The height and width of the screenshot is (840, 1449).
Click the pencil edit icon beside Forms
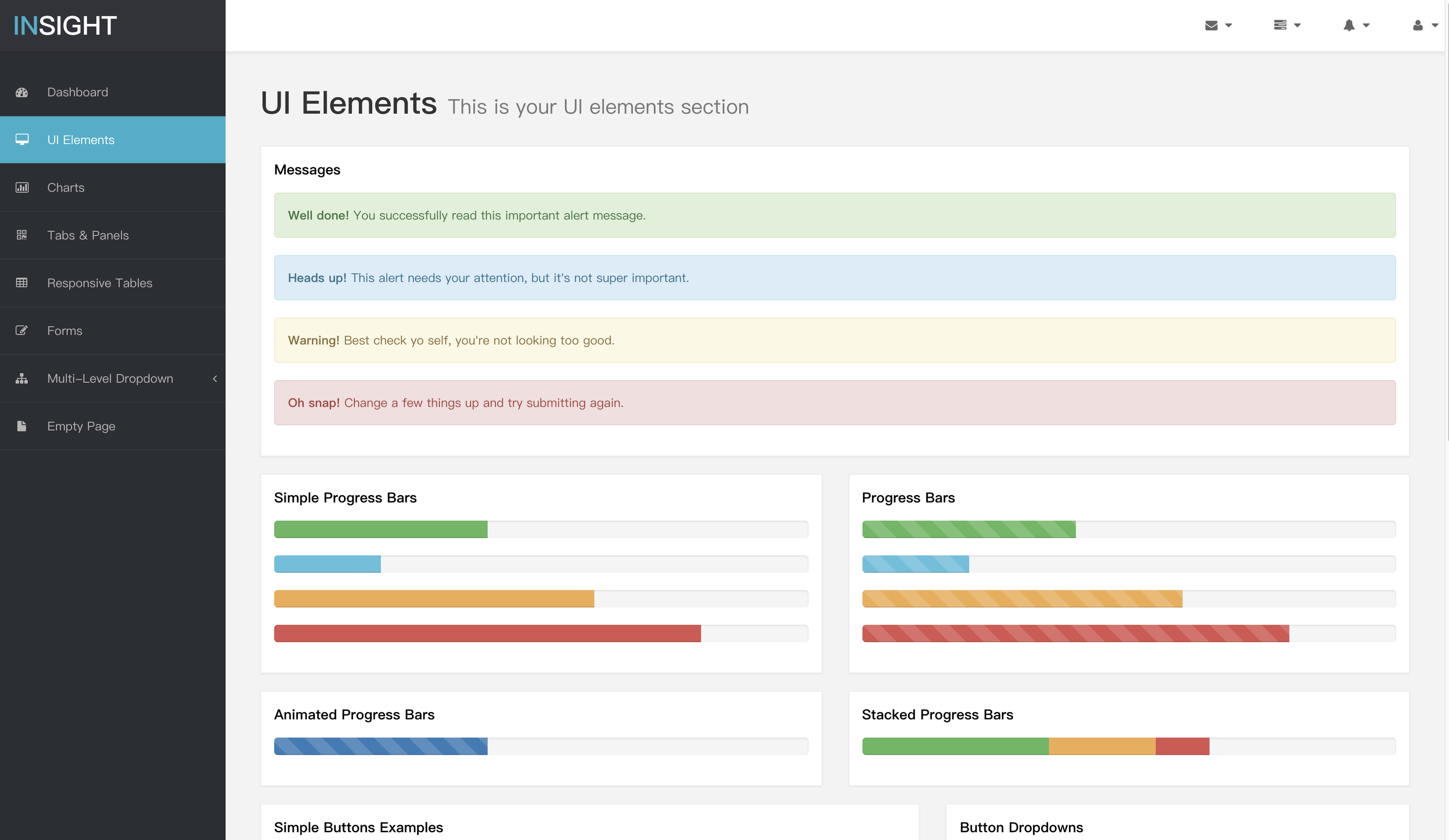click(22, 331)
